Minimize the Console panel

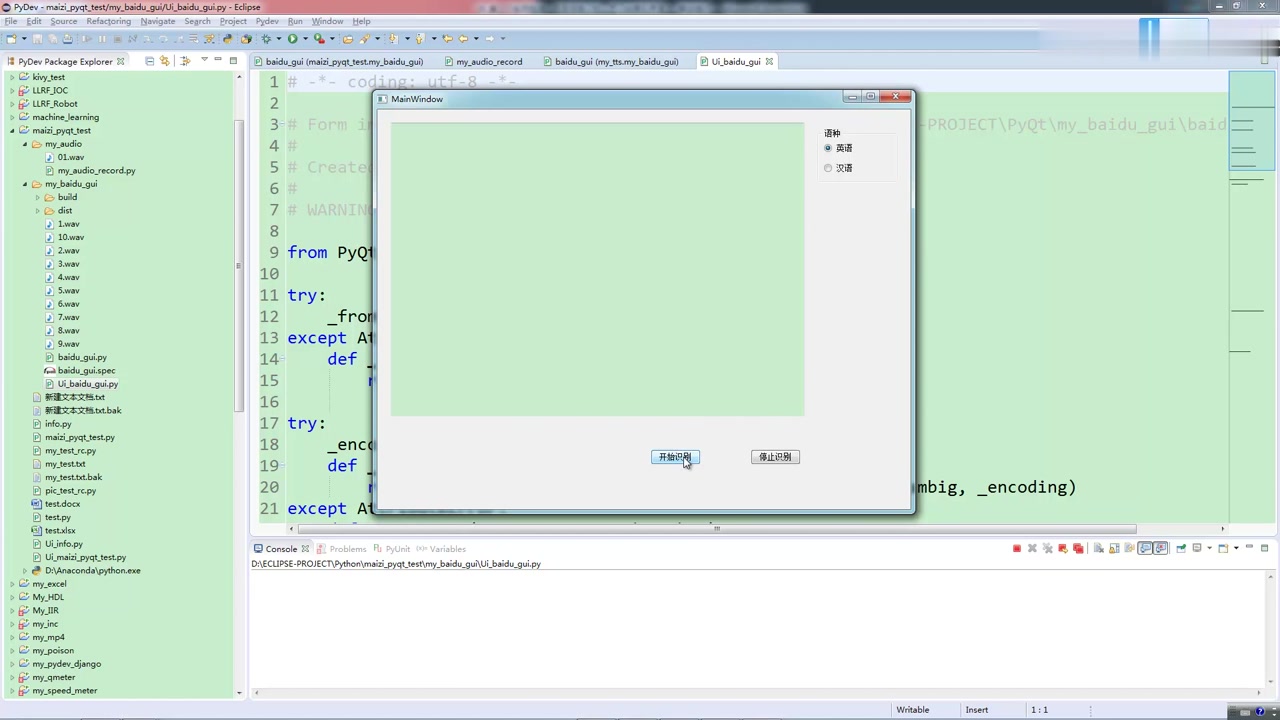coord(1249,547)
